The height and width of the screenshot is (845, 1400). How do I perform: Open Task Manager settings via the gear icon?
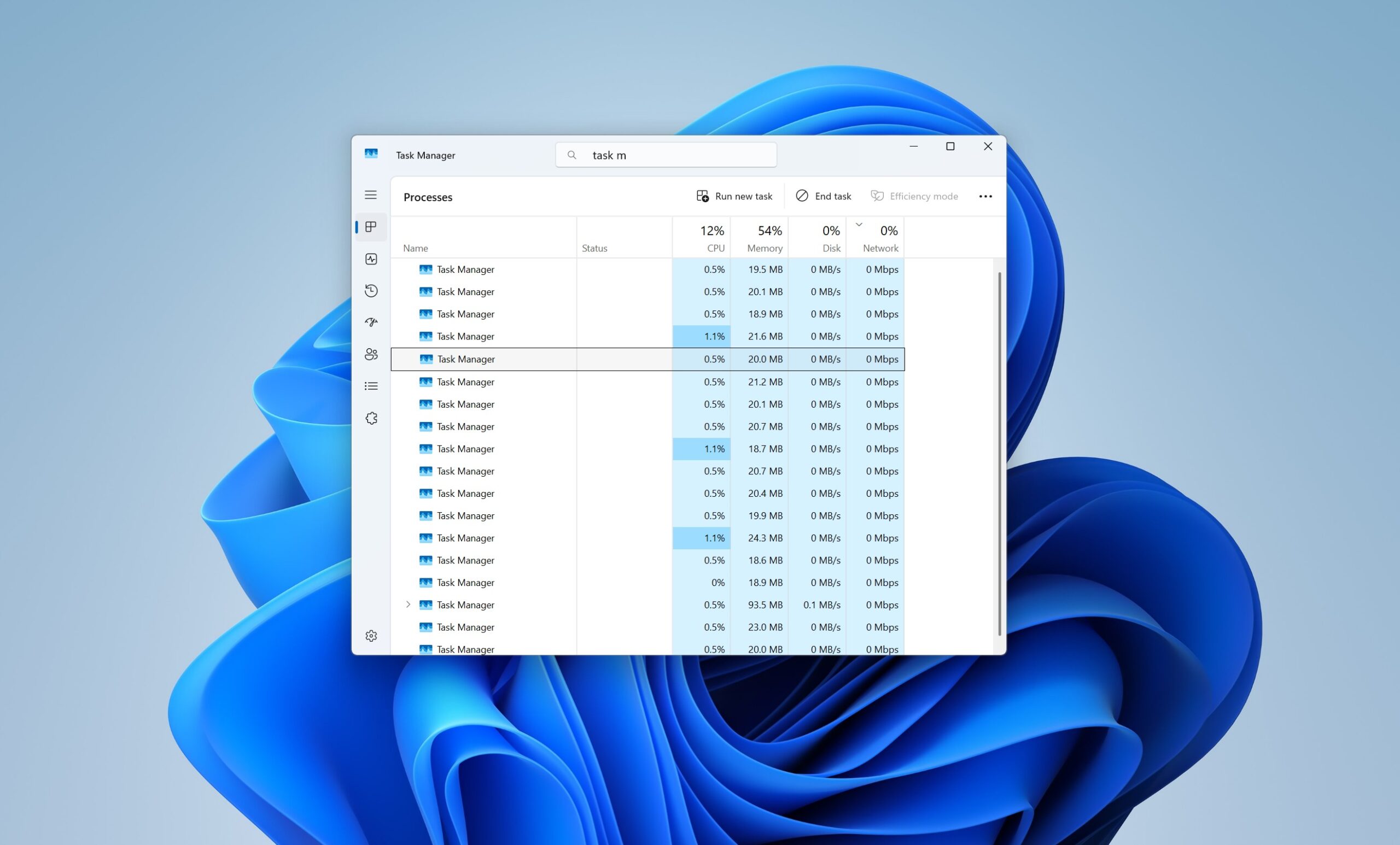click(x=371, y=636)
